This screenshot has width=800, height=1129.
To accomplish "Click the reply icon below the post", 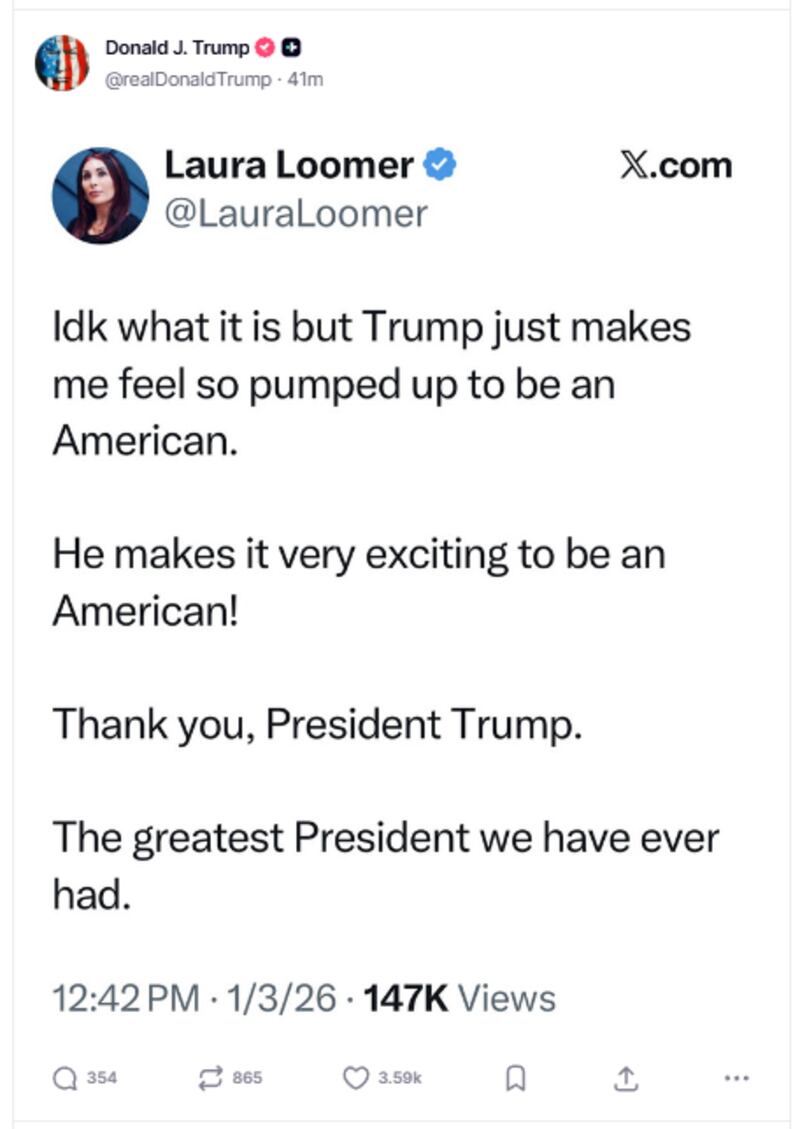I will [x=66, y=1079].
